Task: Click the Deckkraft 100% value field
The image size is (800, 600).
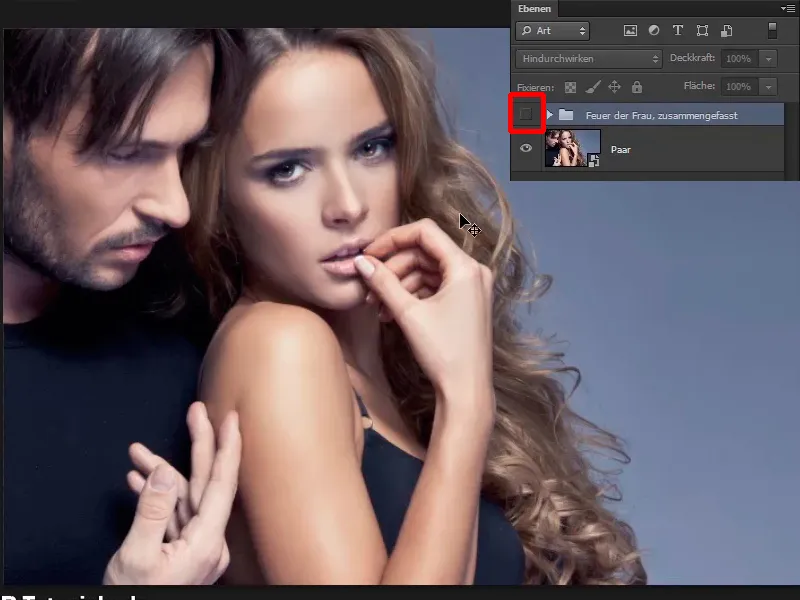Action: [x=739, y=59]
